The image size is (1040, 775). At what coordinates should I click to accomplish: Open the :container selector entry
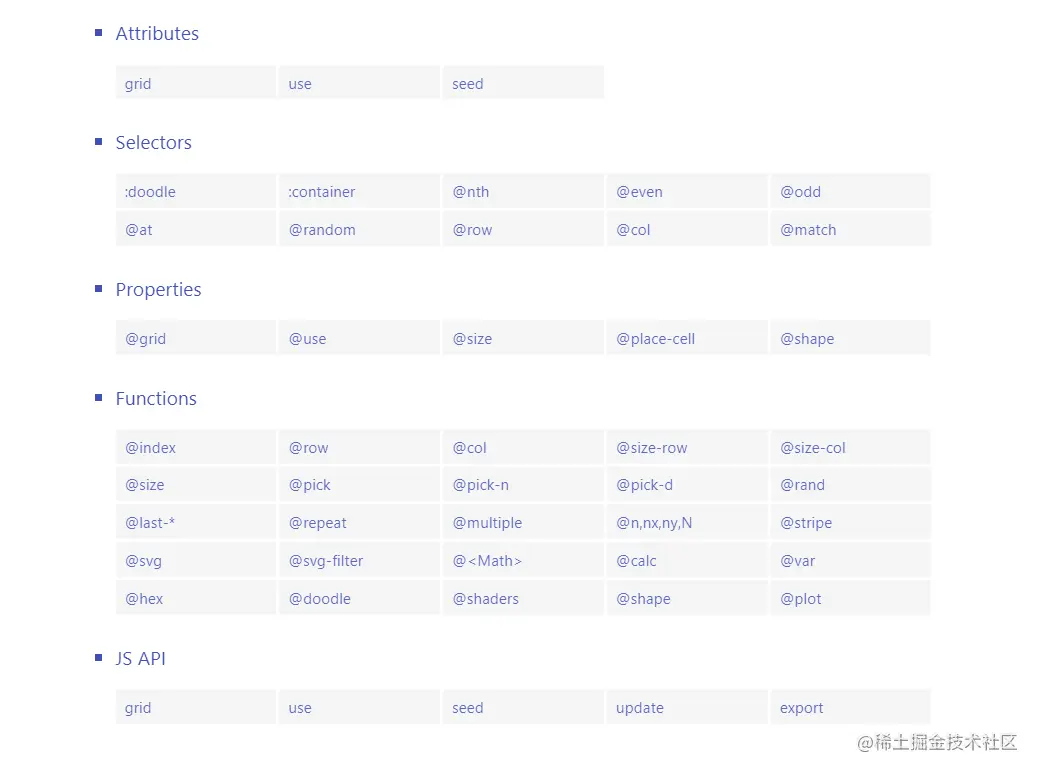point(359,191)
